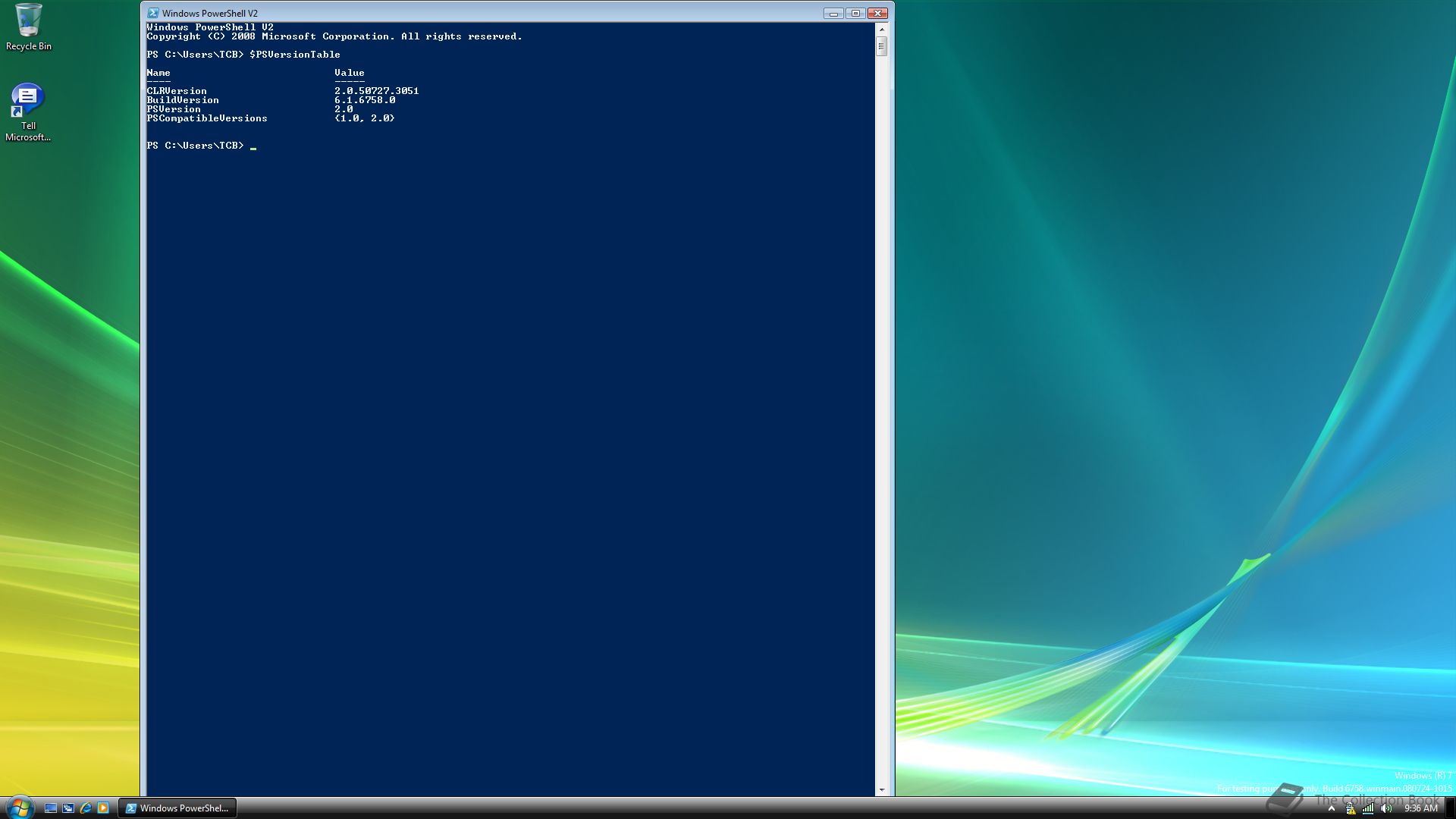1456x819 pixels.
Task: Click the "CLRVersion" row name
Action: (177, 91)
